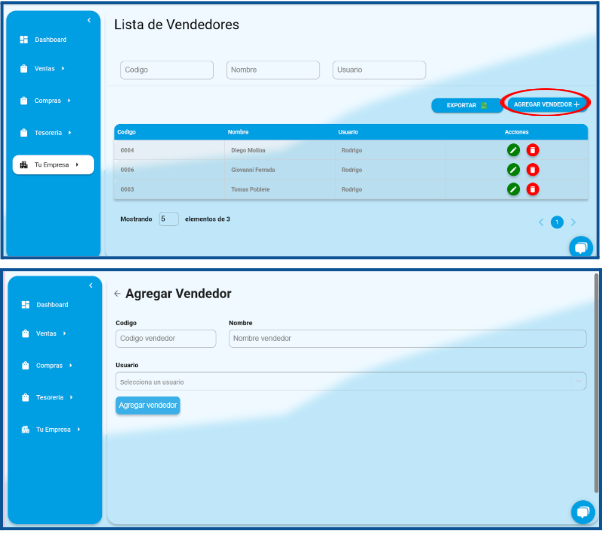Delete the Tomas Poblete row using the red icon
The width and height of the screenshot is (604, 534).
[533, 189]
